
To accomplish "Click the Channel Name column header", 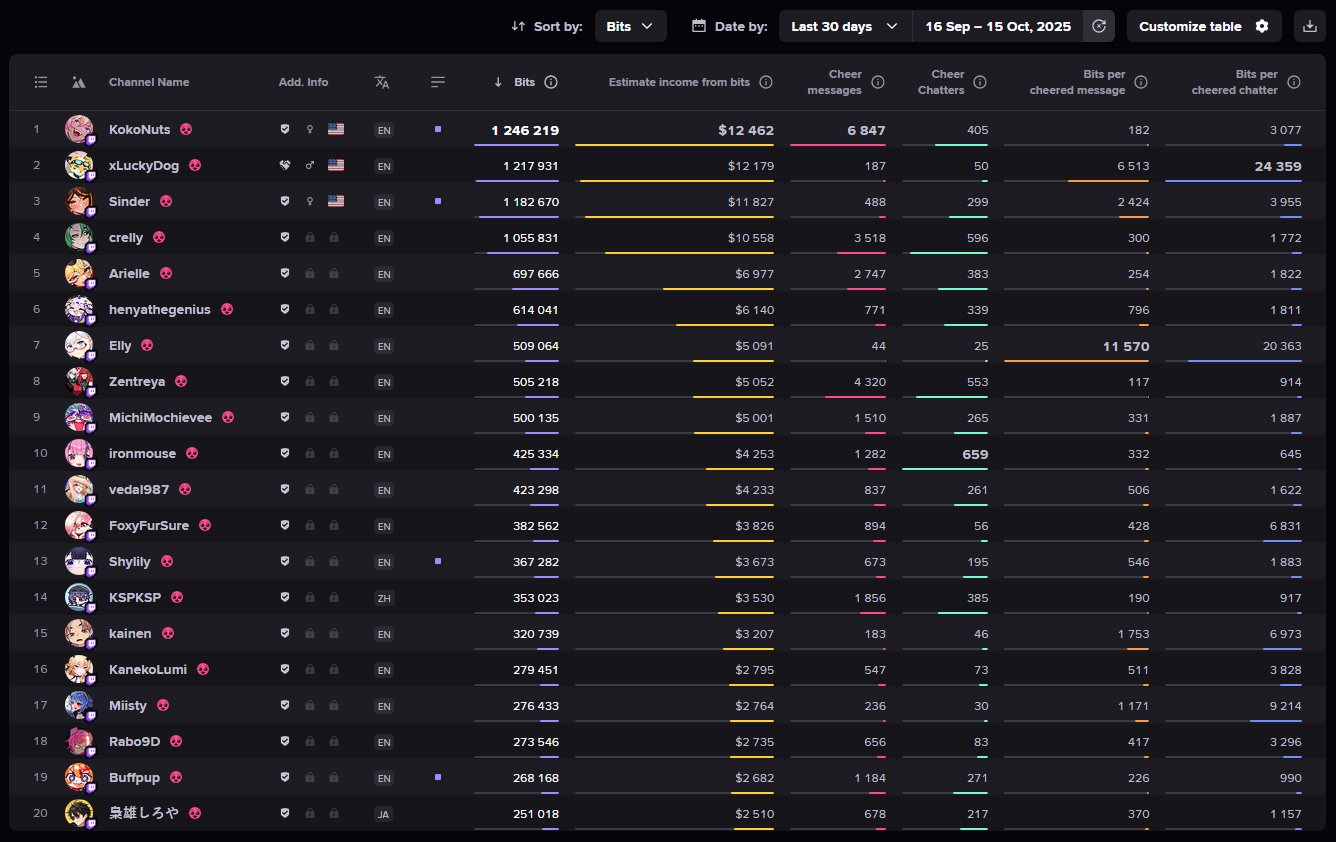I will click(149, 82).
